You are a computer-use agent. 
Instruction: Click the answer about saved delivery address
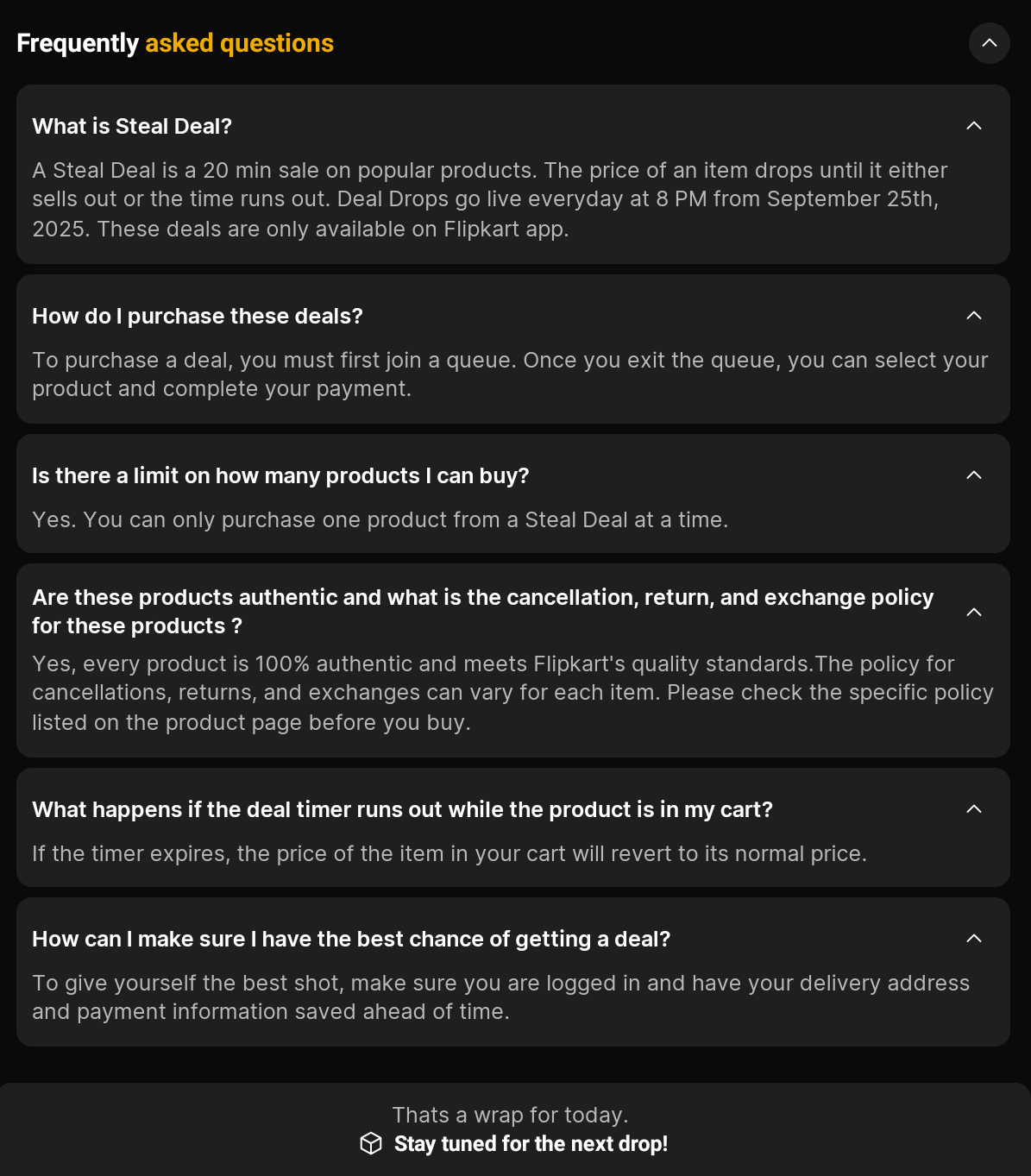[x=500, y=997]
